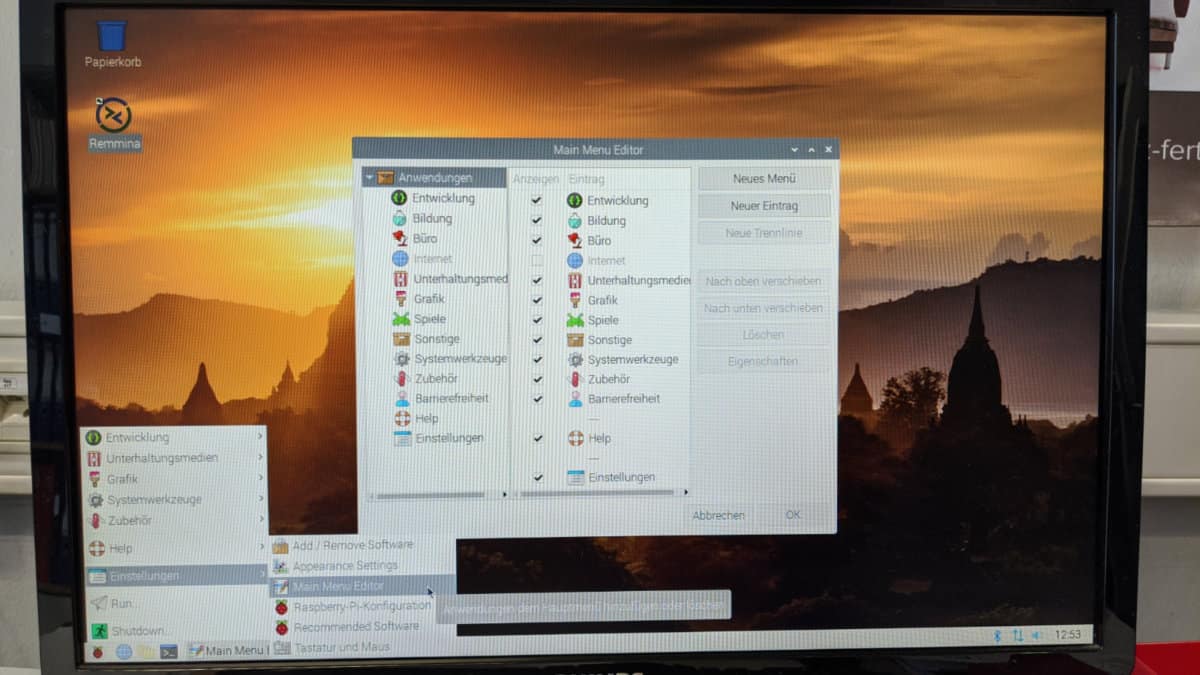1200x675 pixels.
Task: Click the network arrows icon in tray
Action: point(1017,635)
